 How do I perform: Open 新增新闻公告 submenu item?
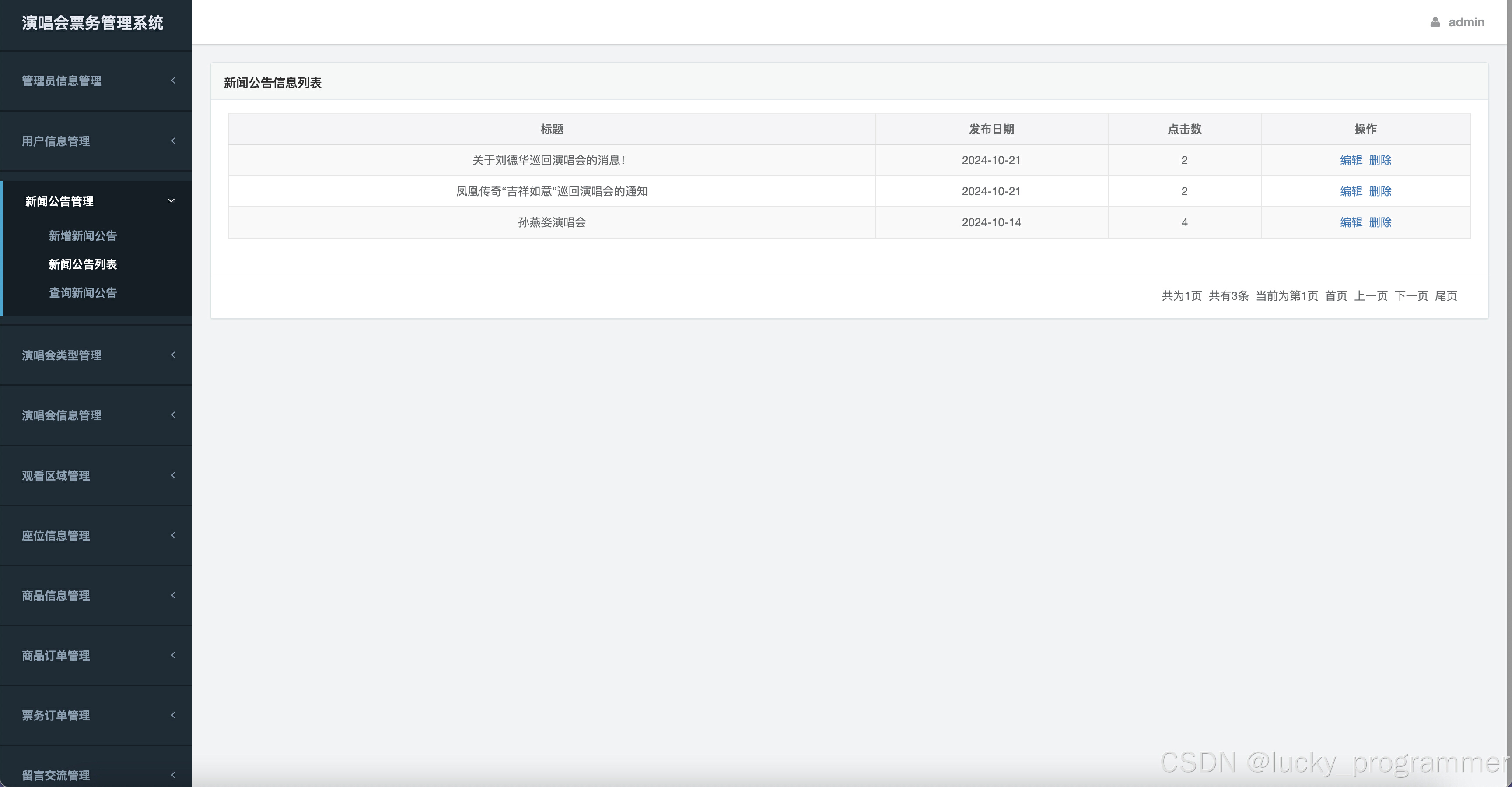point(83,236)
